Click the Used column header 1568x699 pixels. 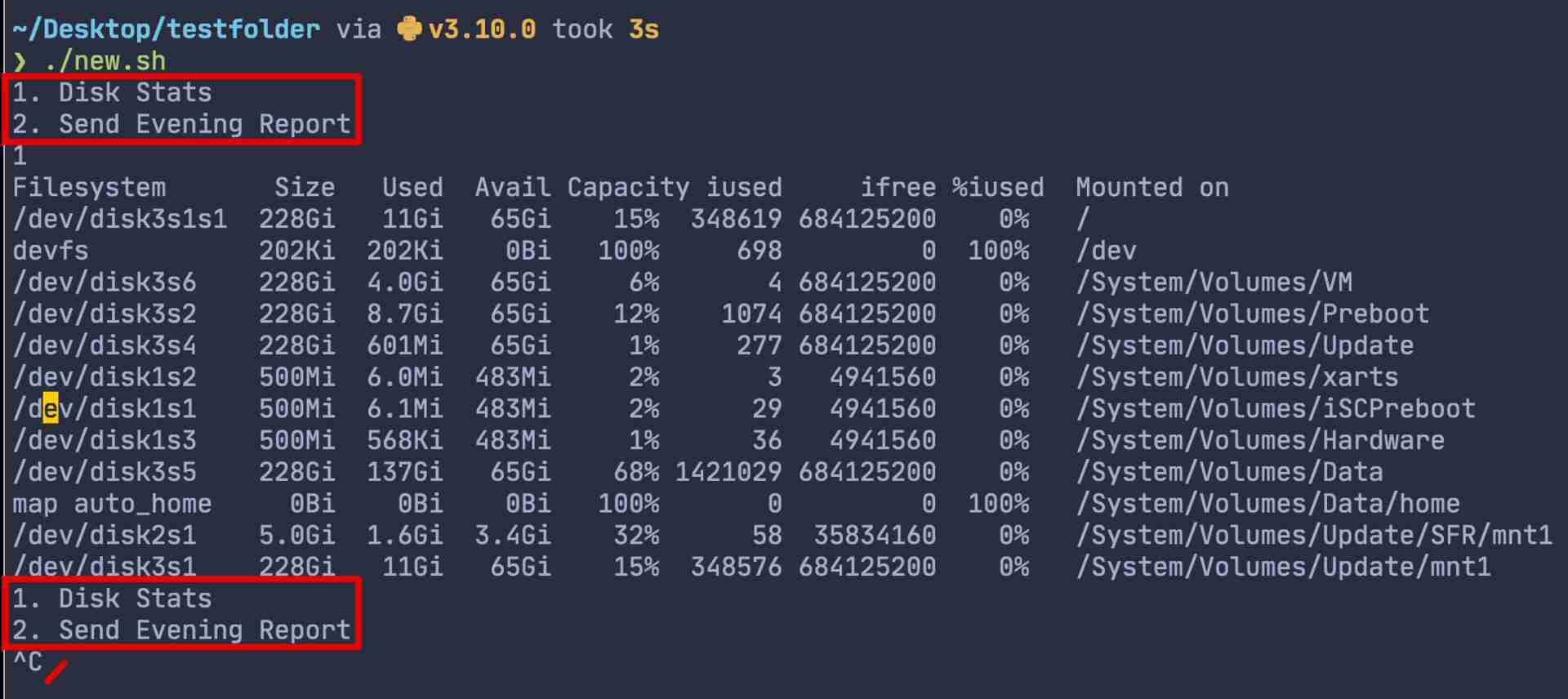click(412, 188)
